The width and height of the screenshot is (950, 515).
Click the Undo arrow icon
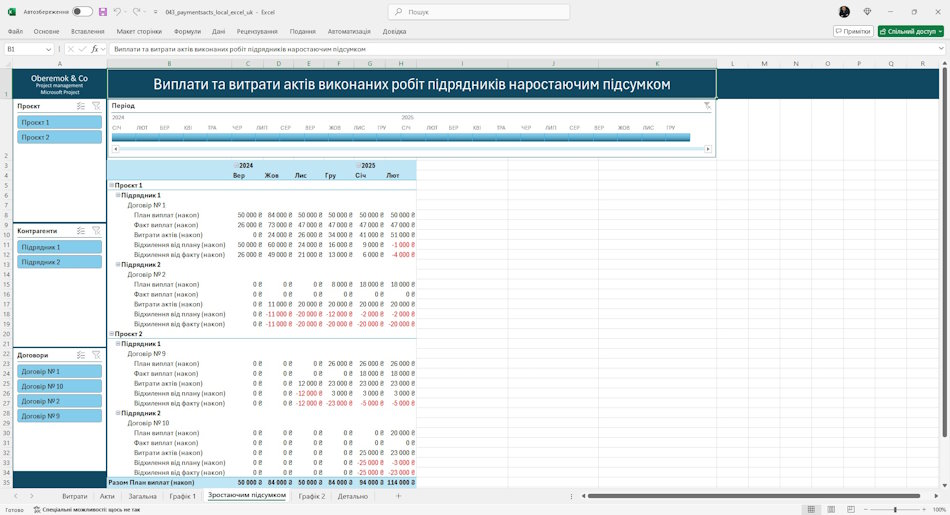tap(117, 12)
